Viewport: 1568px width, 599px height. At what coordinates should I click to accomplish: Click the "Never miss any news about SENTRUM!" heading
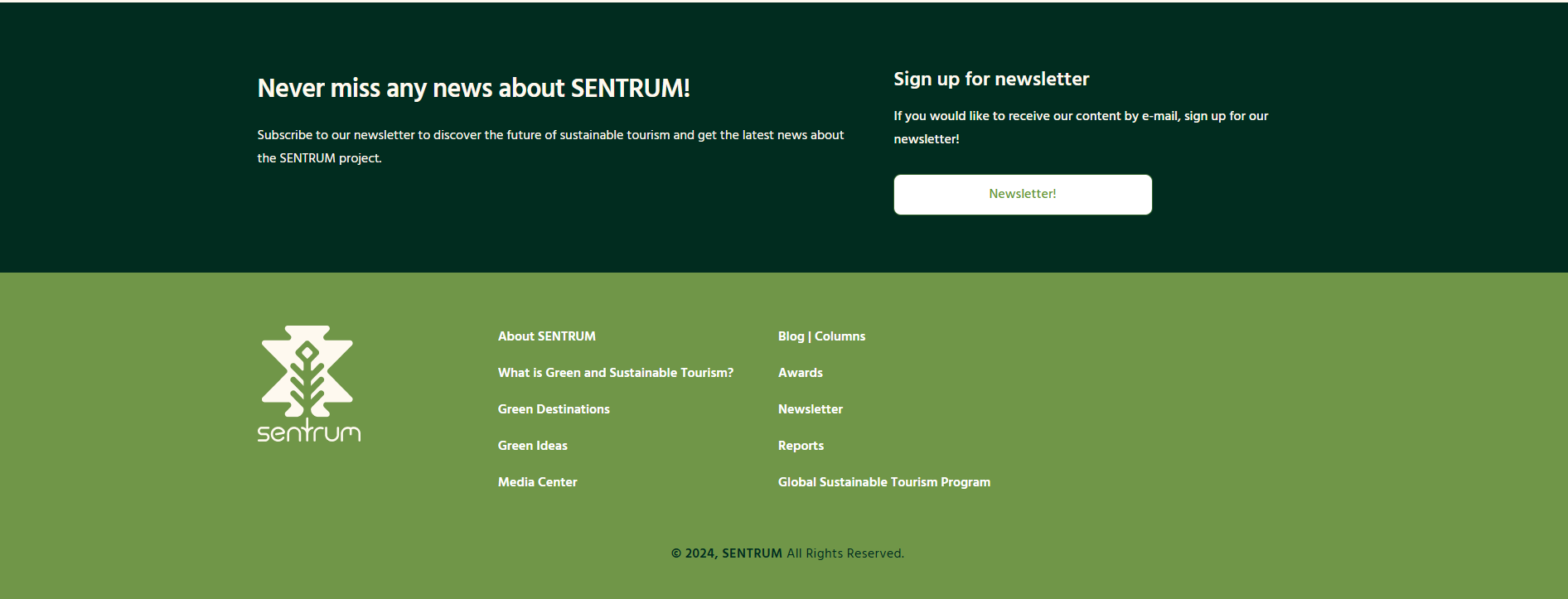tap(473, 89)
